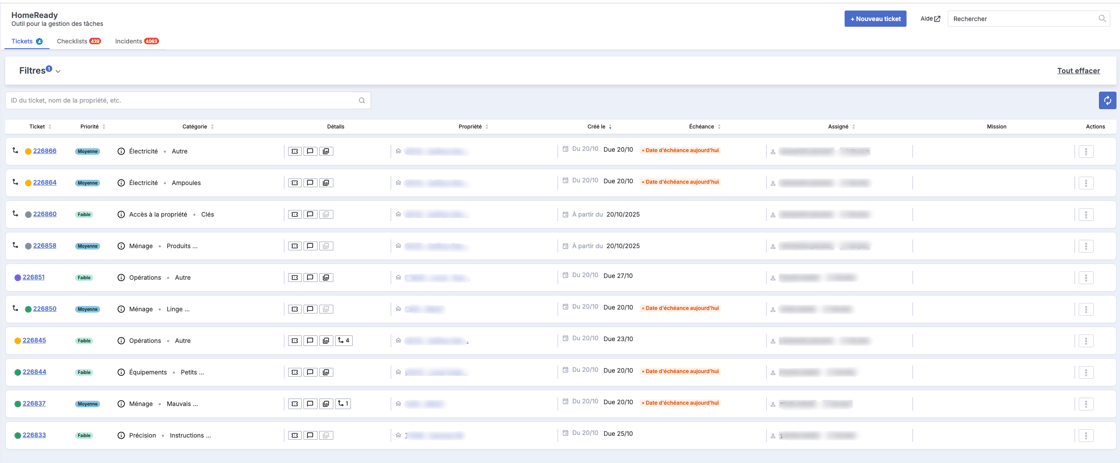Viewport: 1120px width, 463px height.
Task: Click the house icon in row 226851
Action: coord(399,277)
